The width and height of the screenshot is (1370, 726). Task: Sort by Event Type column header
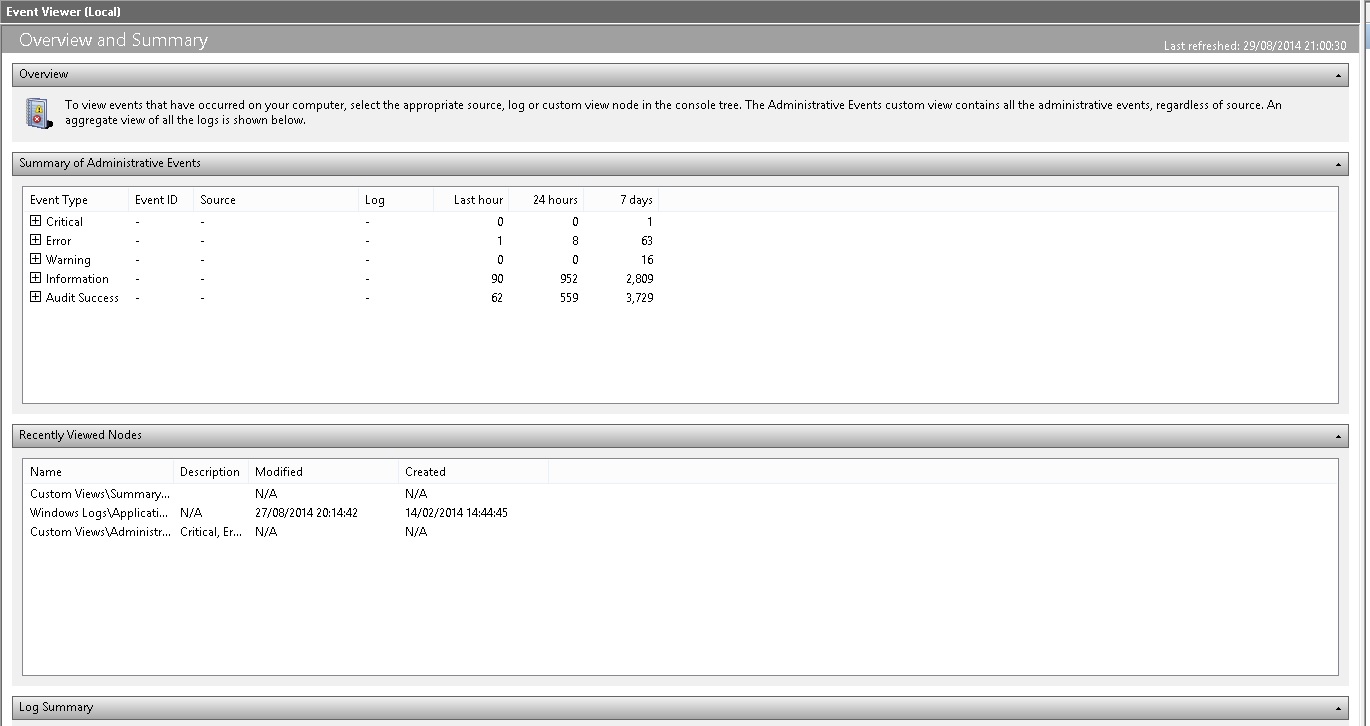click(76, 200)
